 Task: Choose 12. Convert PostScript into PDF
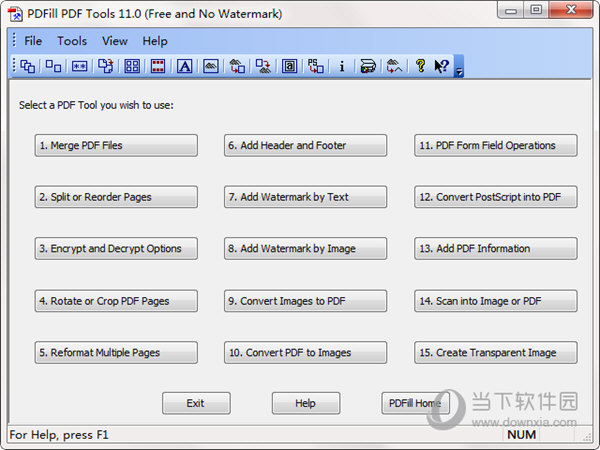[496, 197]
